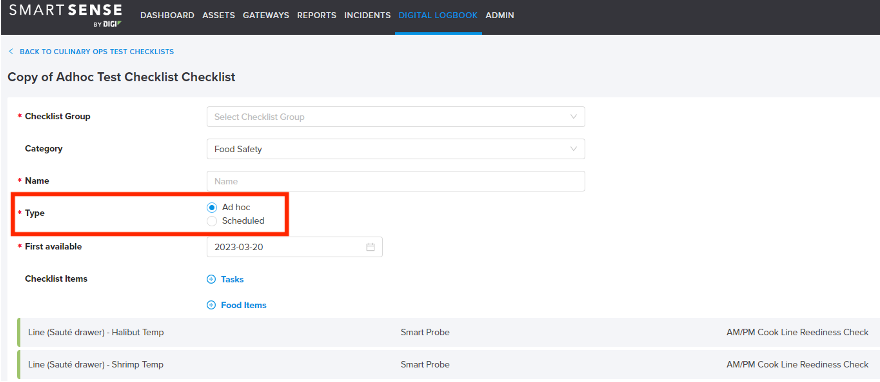Click AM/PM Cook Line Reediness Check in Shrimp row

798,365
